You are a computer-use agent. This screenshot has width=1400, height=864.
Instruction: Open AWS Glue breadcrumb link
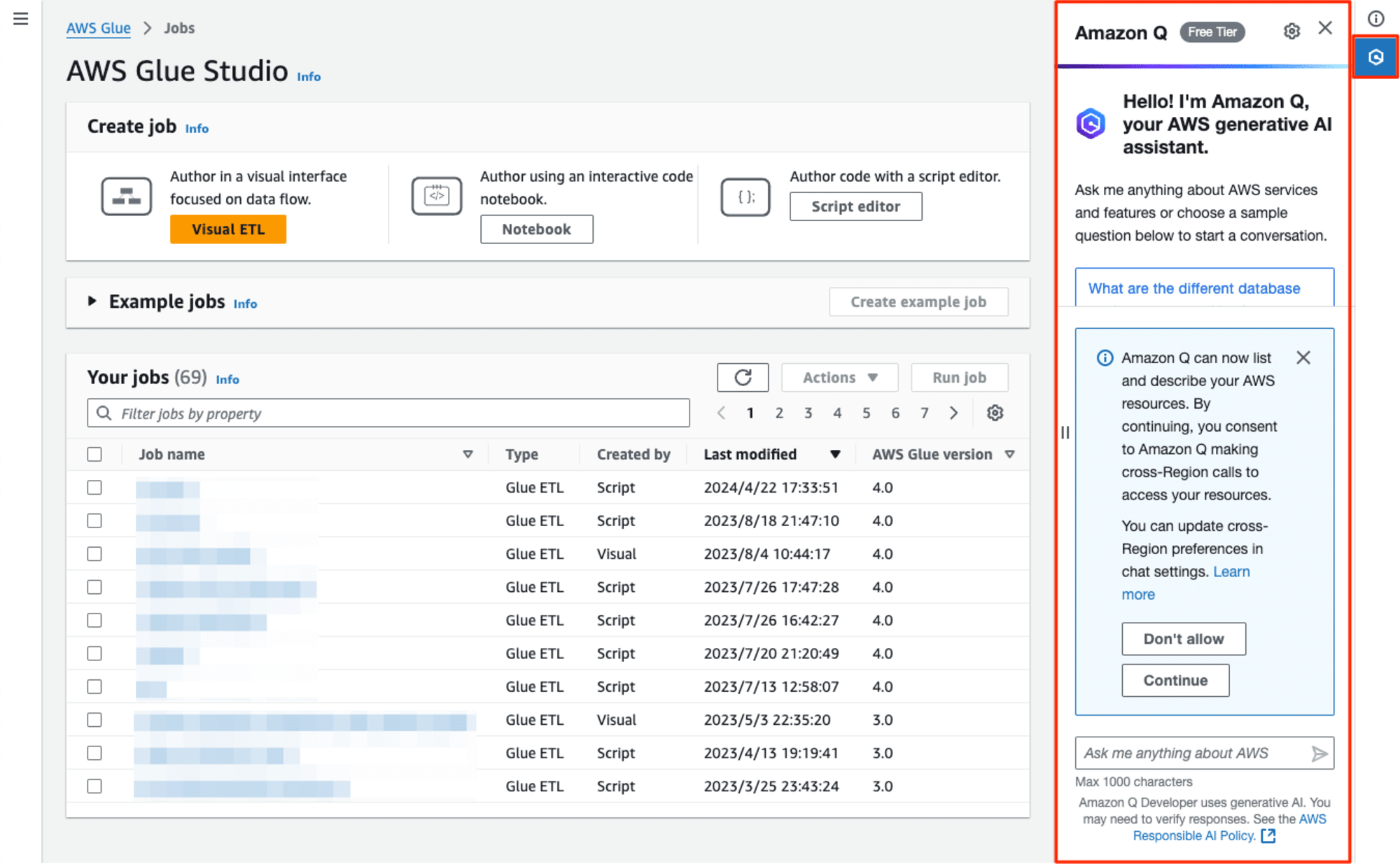(98, 29)
